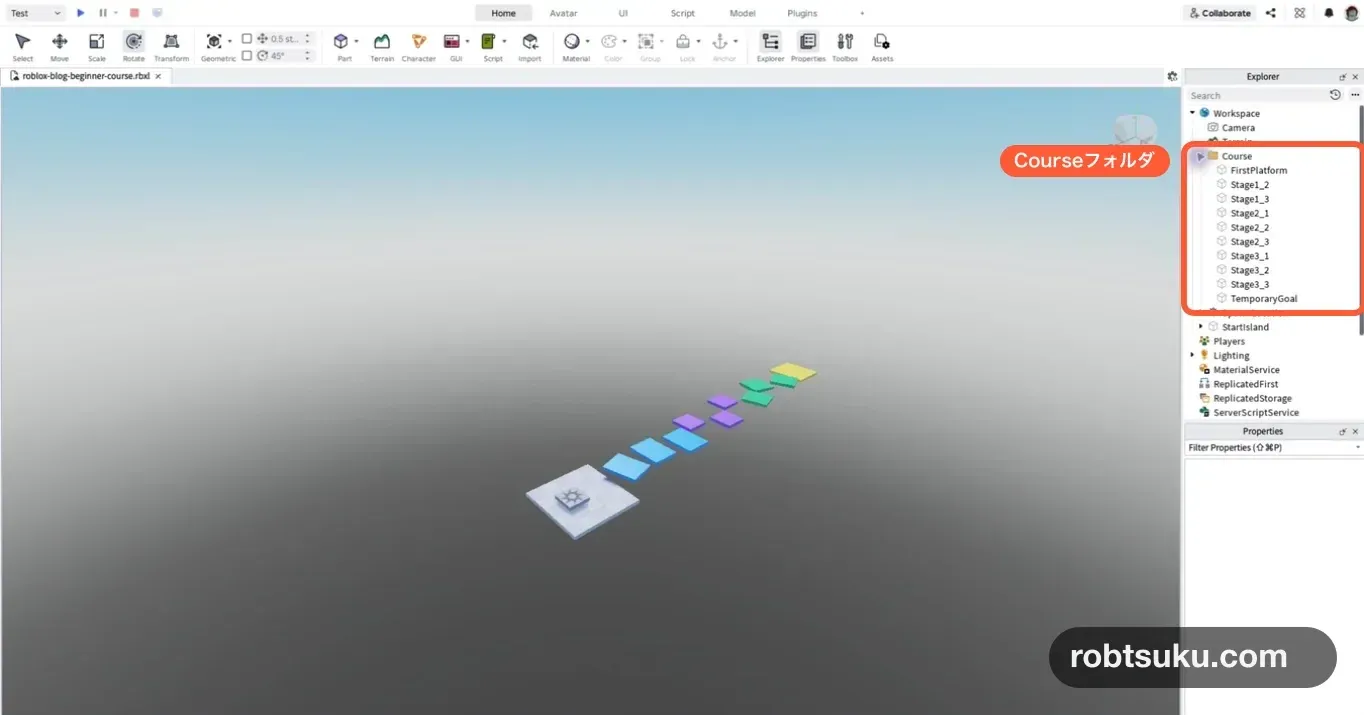Expand the StartIsland model

(1201, 327)
